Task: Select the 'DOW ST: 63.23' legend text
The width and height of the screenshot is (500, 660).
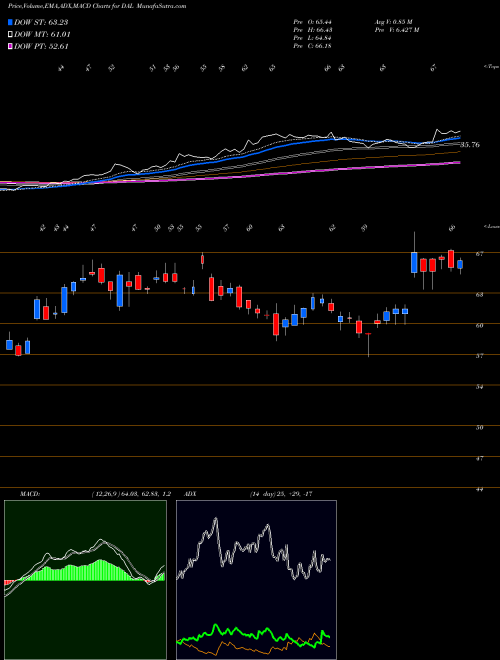Action: 41,22
